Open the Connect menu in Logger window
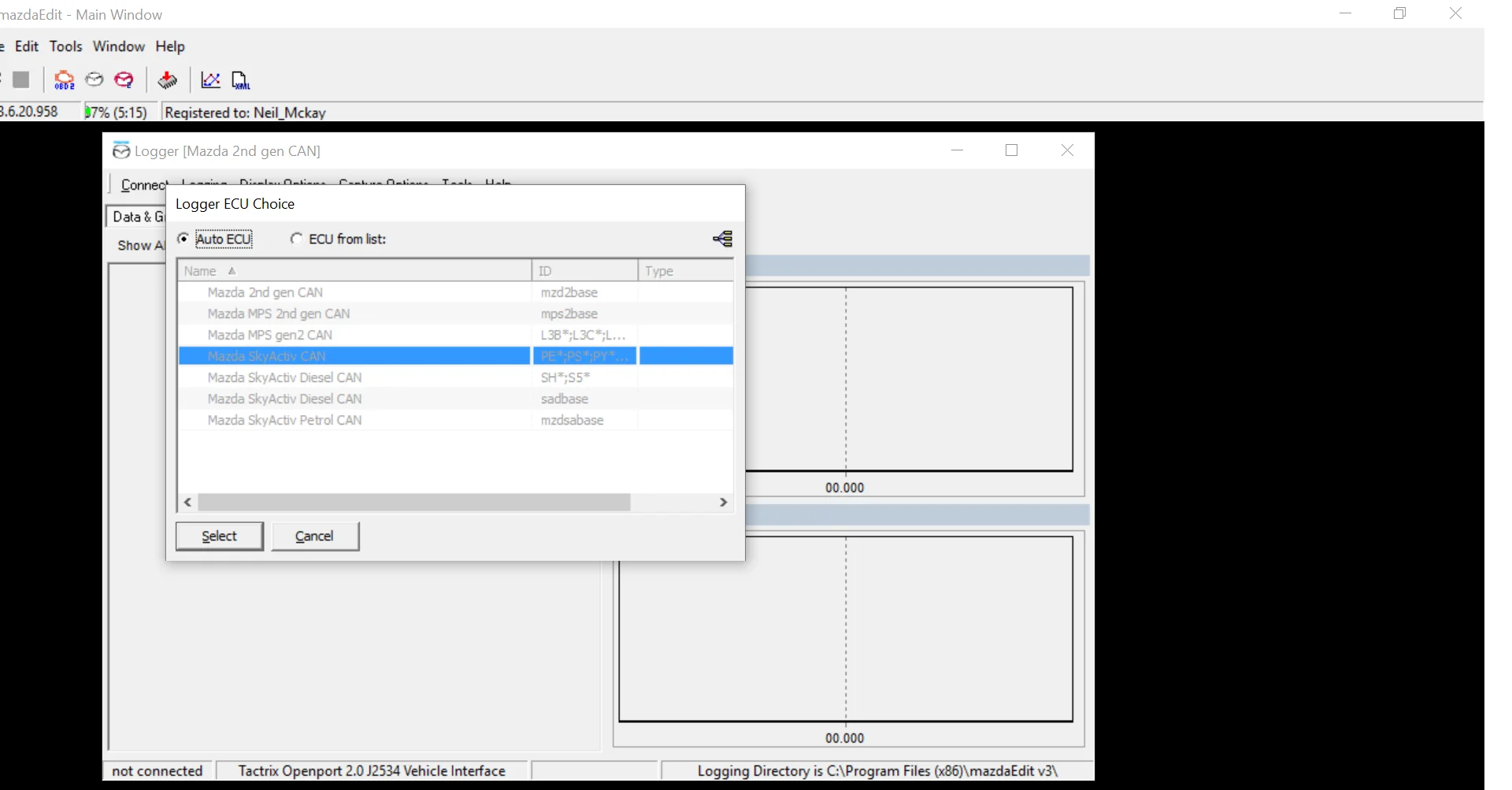Screen dimensions: 1512x790 (x=143, y=184)
